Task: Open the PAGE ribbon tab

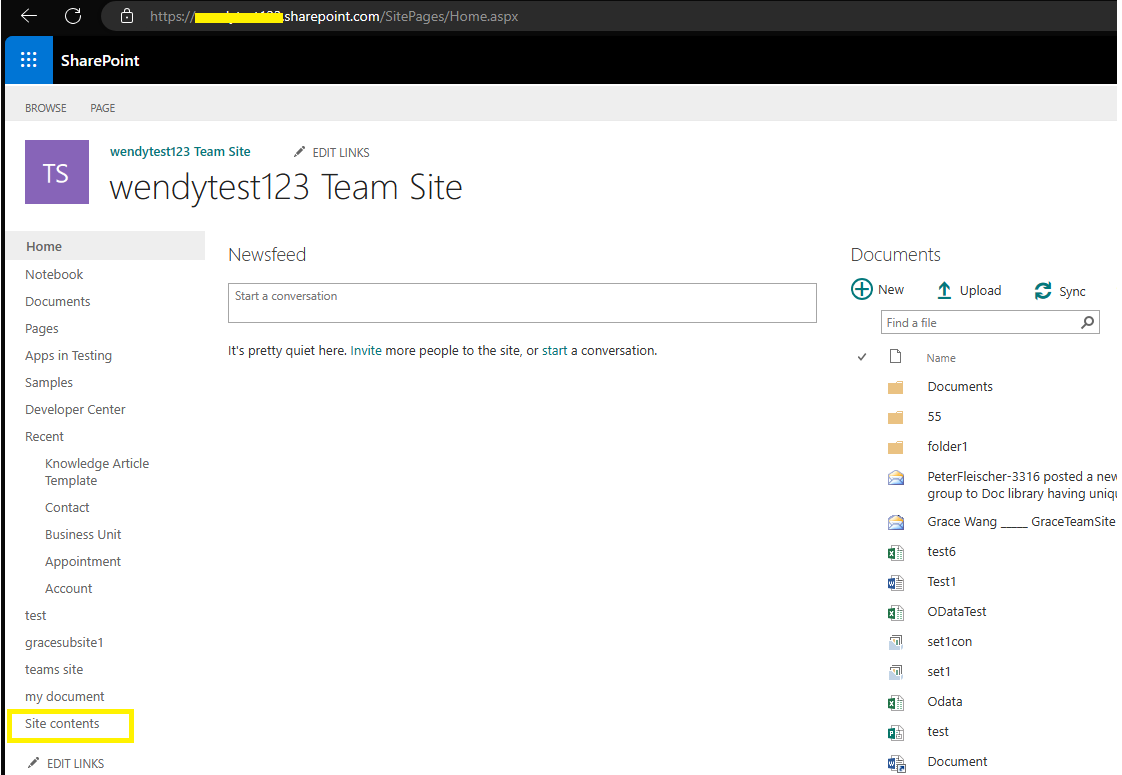Action: pos(102,108)
